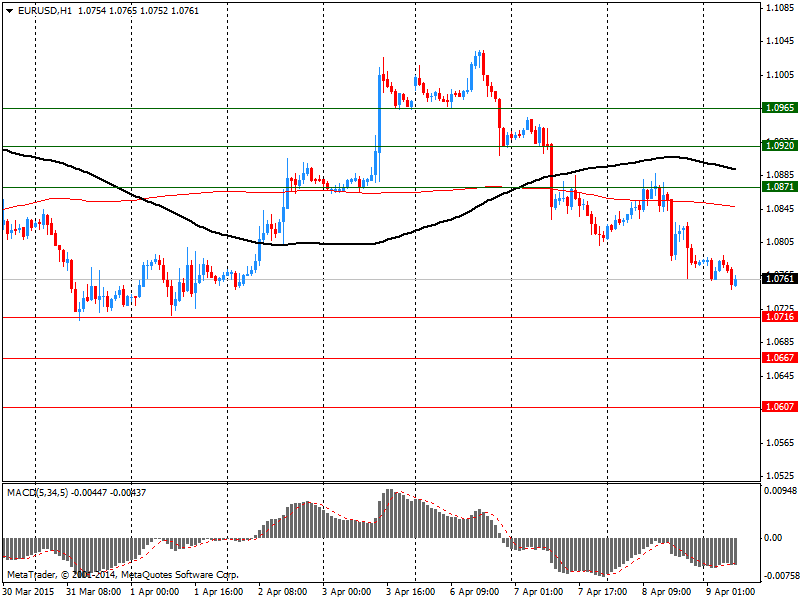This screenshot has width=800, height=600.
Task: Click the 6 Apr 09:00 time label
Action: click(x=475, y=591)
